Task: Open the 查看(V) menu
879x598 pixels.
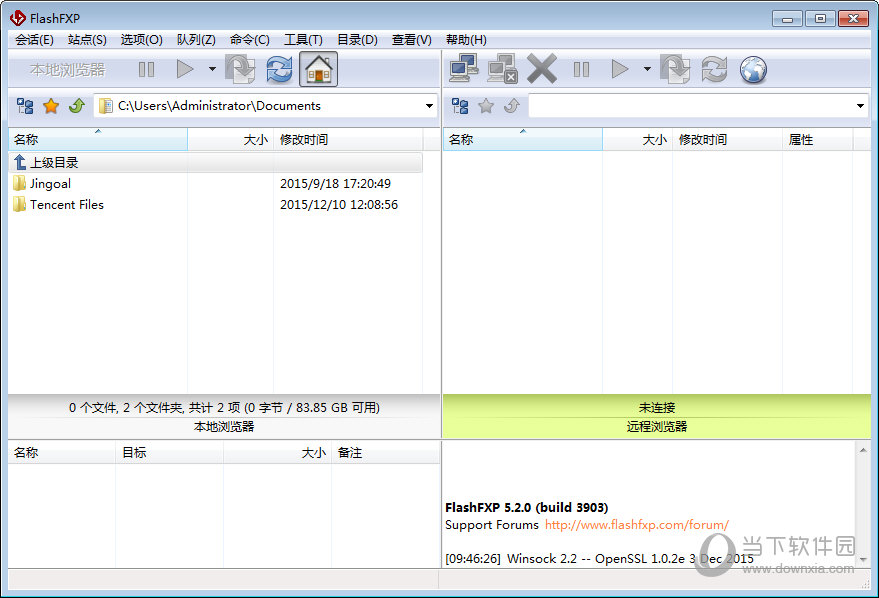Action: (411, 40)
